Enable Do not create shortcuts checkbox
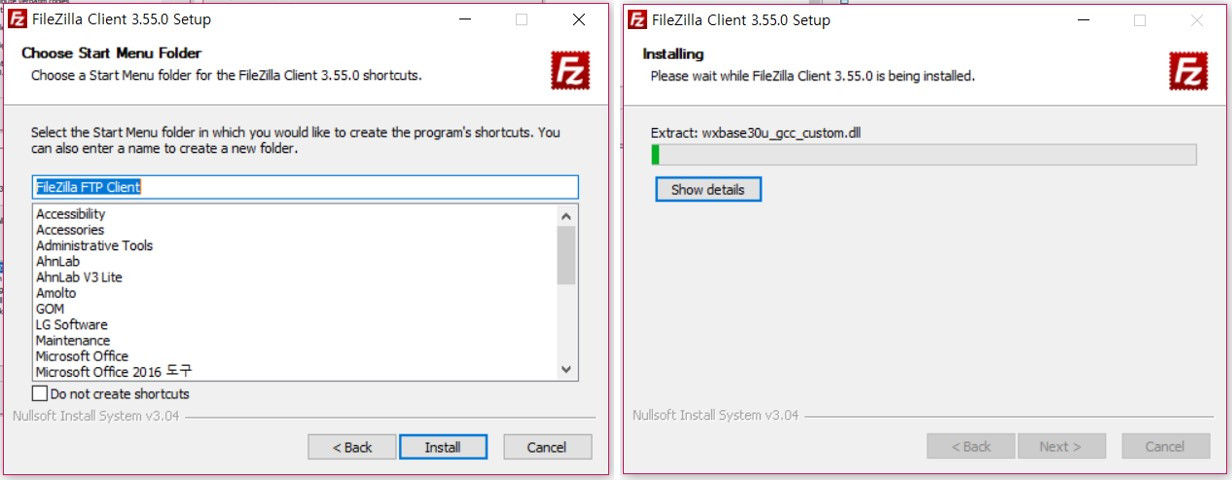The image size is (1232, 480). tap(40, 394)
